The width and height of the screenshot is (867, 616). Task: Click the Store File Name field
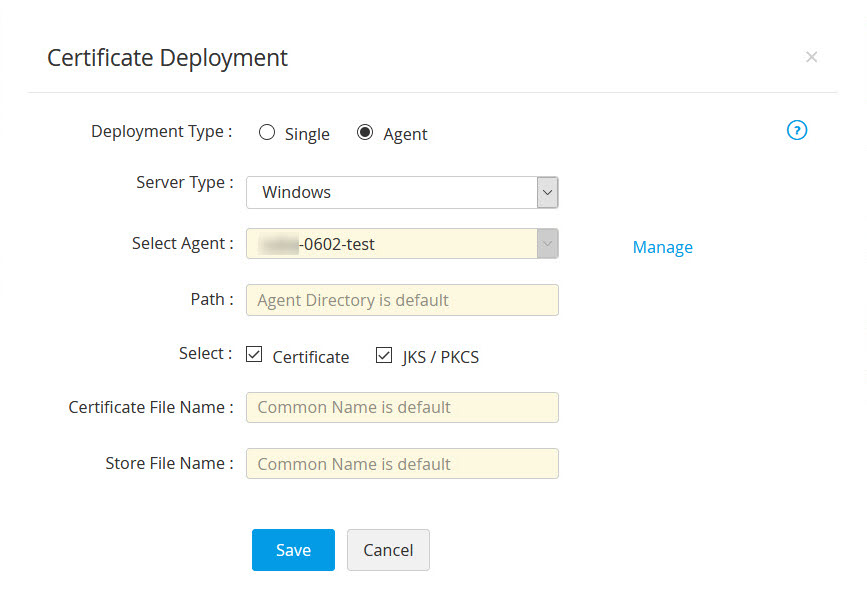click(x=402, y=464)
